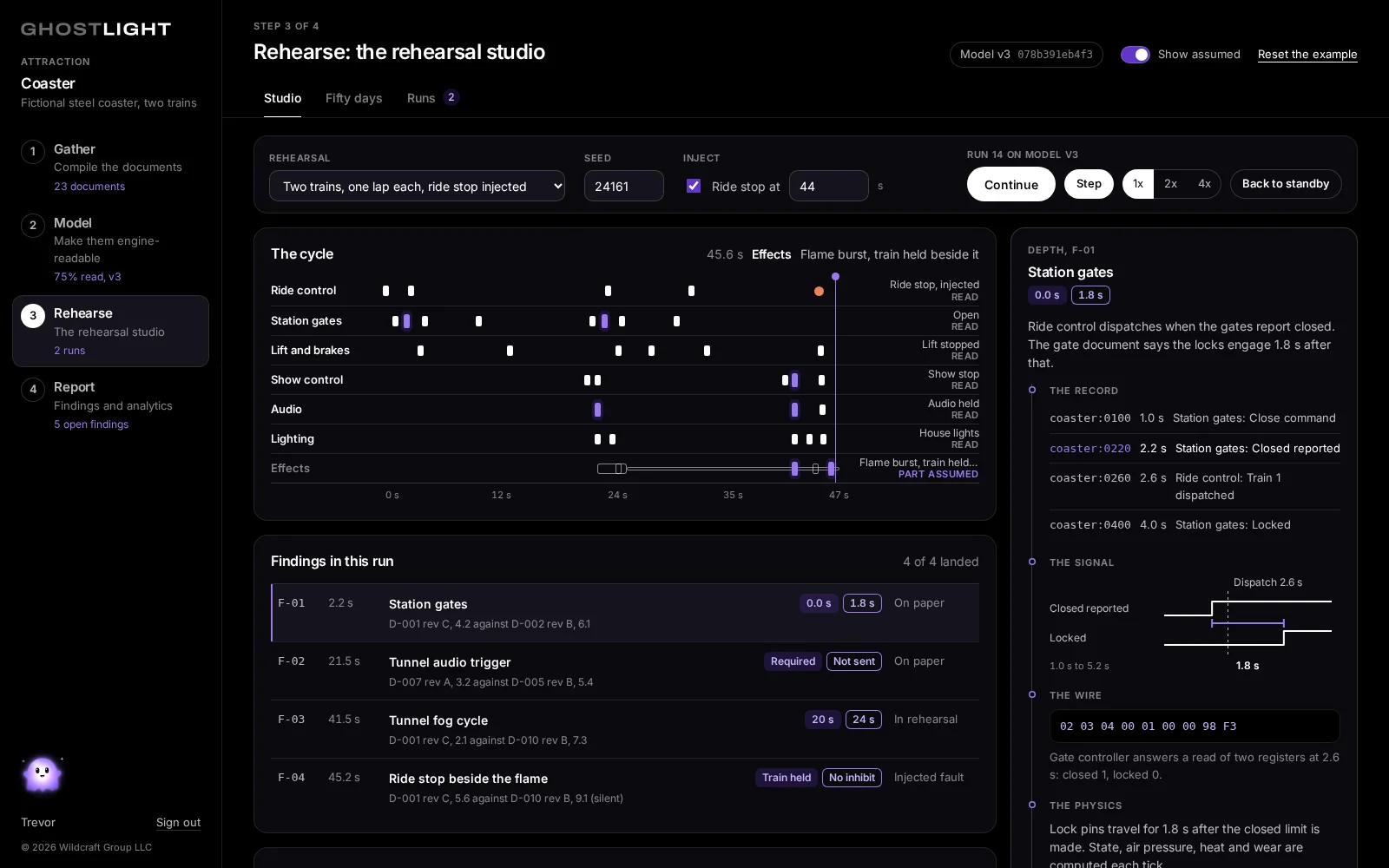Click the Effects row range bar

[x=718, y=469]
